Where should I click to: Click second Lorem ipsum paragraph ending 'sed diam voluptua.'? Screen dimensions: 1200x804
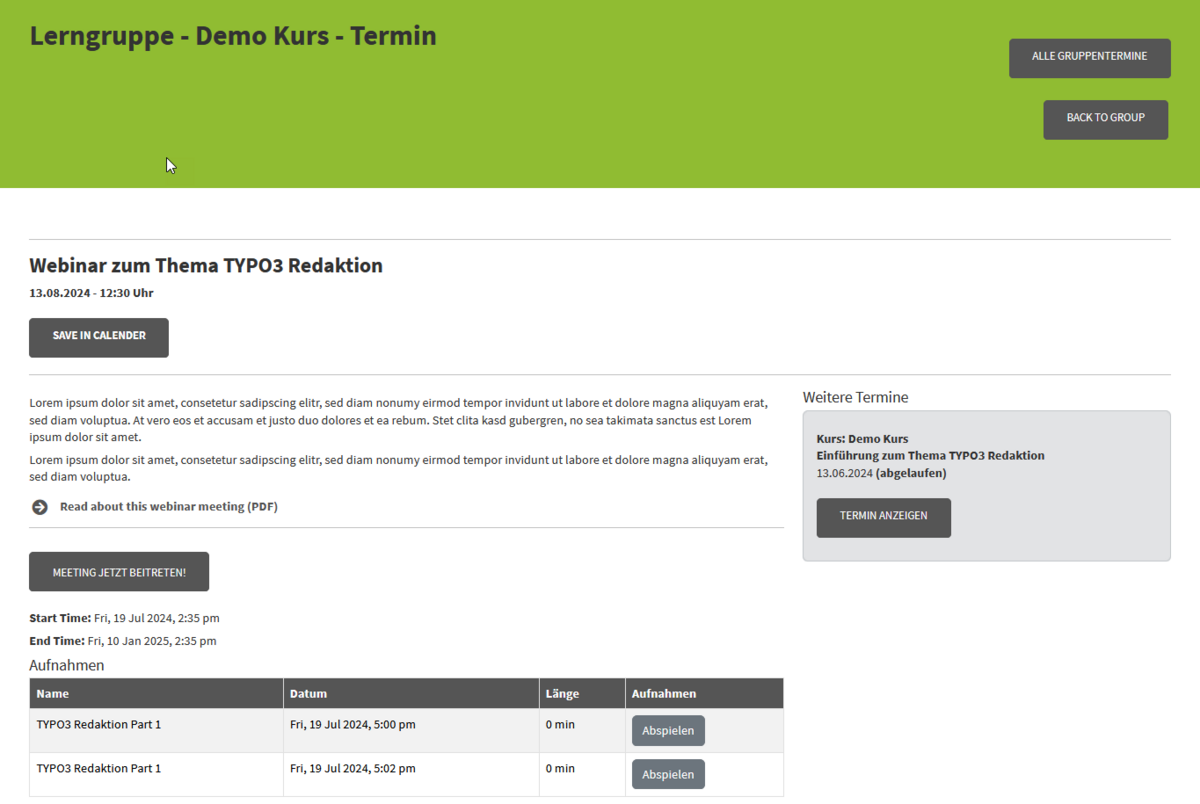click(x=399, y=468)
